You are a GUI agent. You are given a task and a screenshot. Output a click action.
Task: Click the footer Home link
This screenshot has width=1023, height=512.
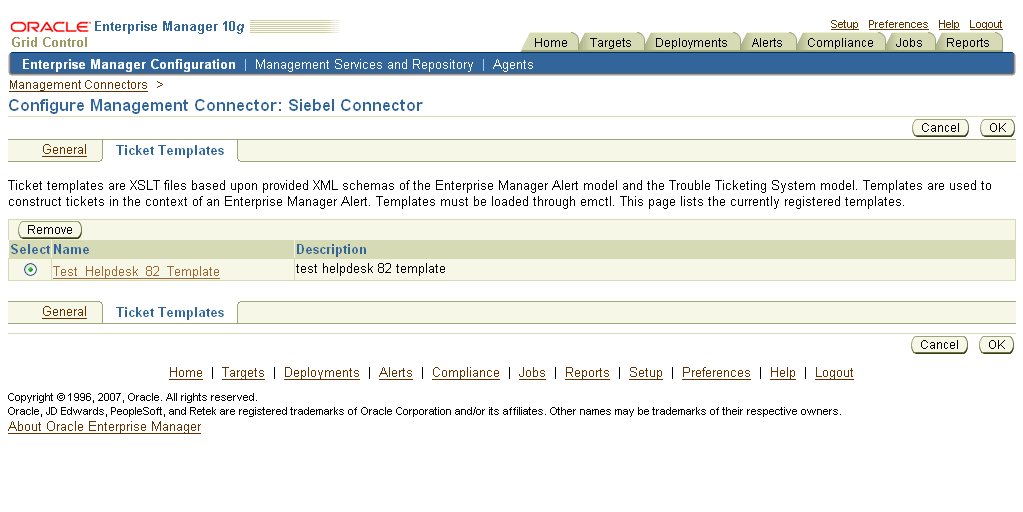click(x=186, y=372)
